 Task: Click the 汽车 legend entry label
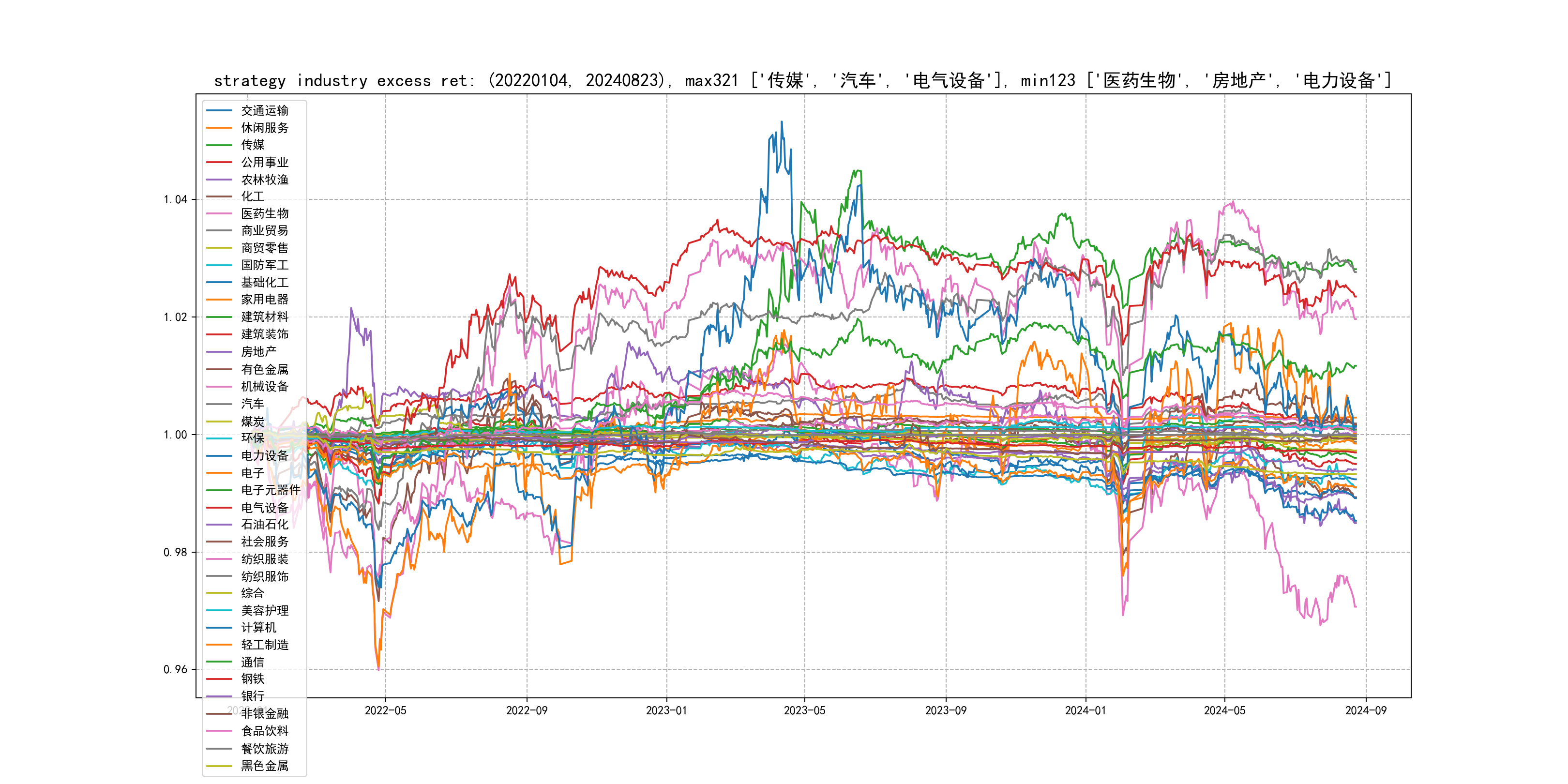252,404
